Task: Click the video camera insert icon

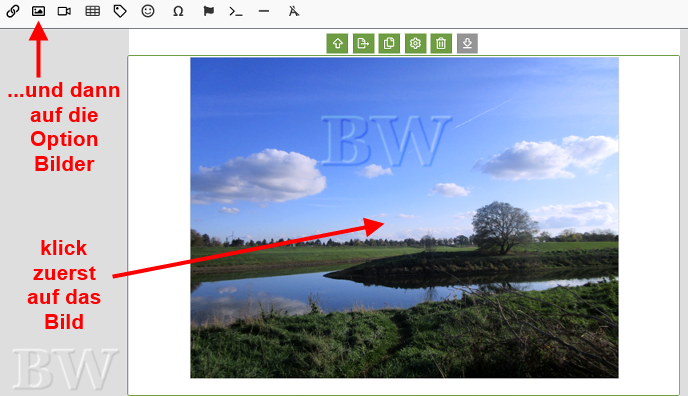Action: [x=64, y=11]
